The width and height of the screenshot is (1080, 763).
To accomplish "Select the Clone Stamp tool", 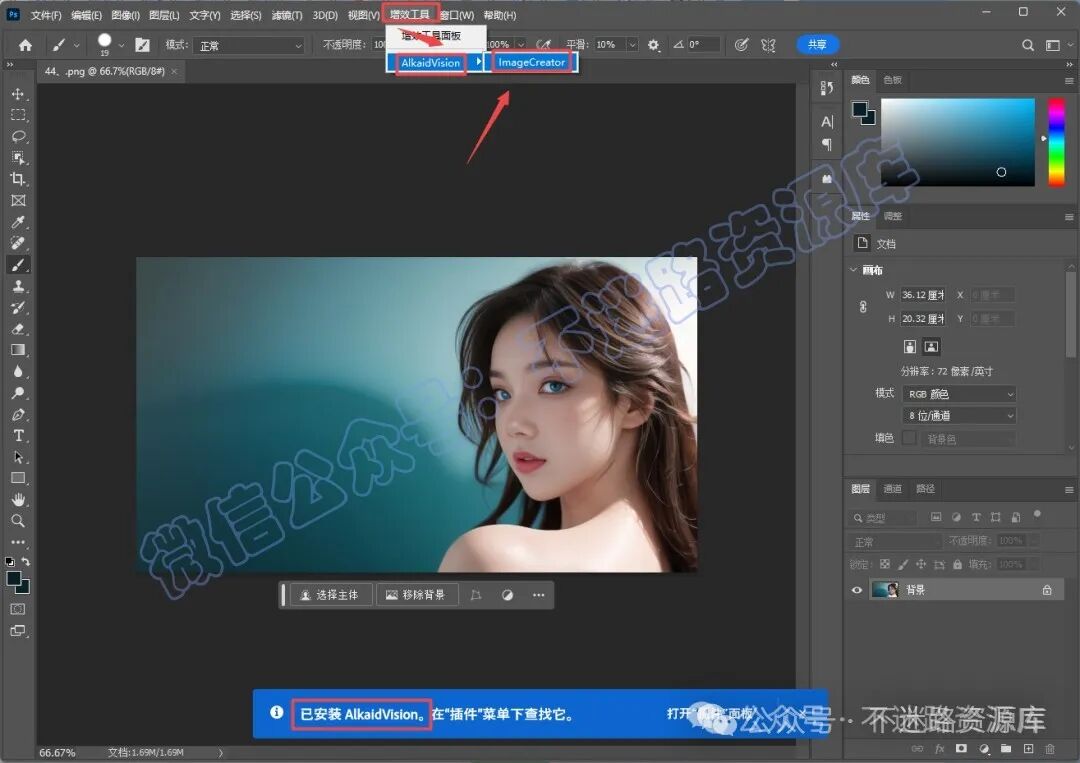I will click(x=18, y=286).
